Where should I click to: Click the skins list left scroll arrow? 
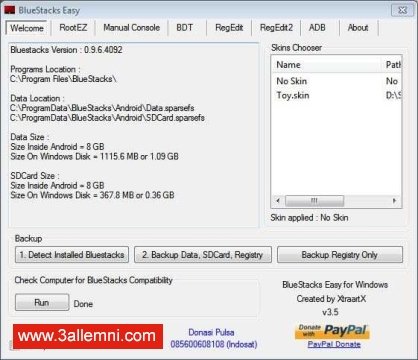tap(278, 201)
